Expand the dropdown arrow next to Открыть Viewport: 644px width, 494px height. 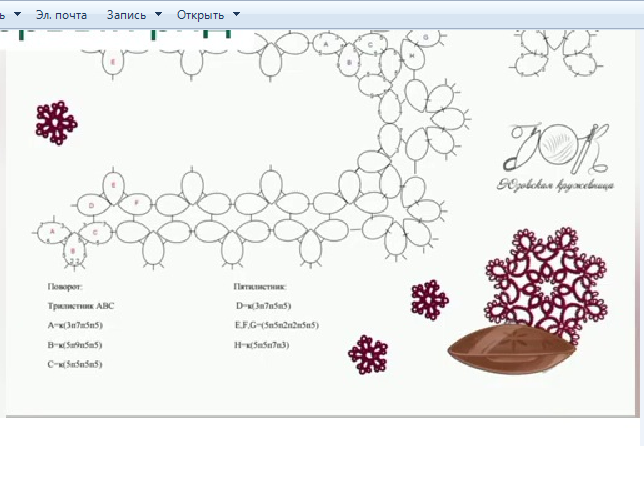click(x=236, y=14)
